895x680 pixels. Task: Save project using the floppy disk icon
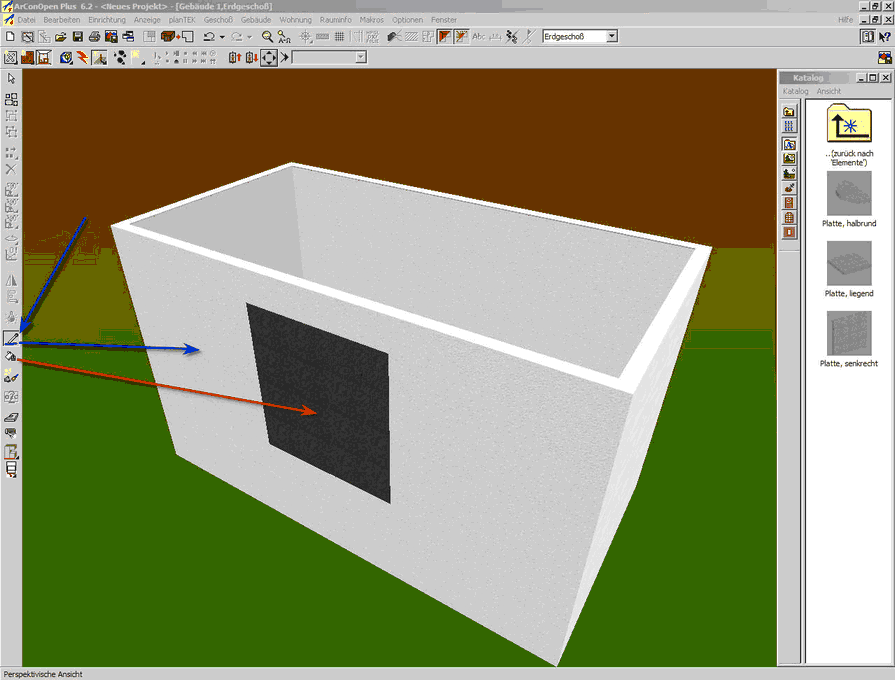[x=77, y=37]
